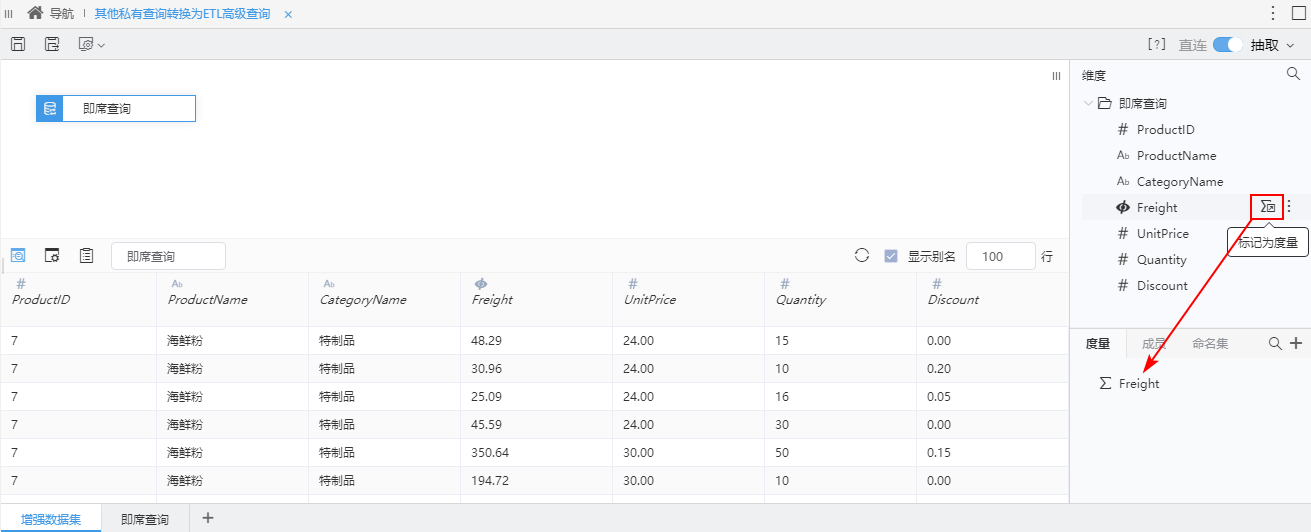Screen dimensions: 1311x532
Task: Open the view settings dropdown arrow in toolbar
Action: pos(101,45)
